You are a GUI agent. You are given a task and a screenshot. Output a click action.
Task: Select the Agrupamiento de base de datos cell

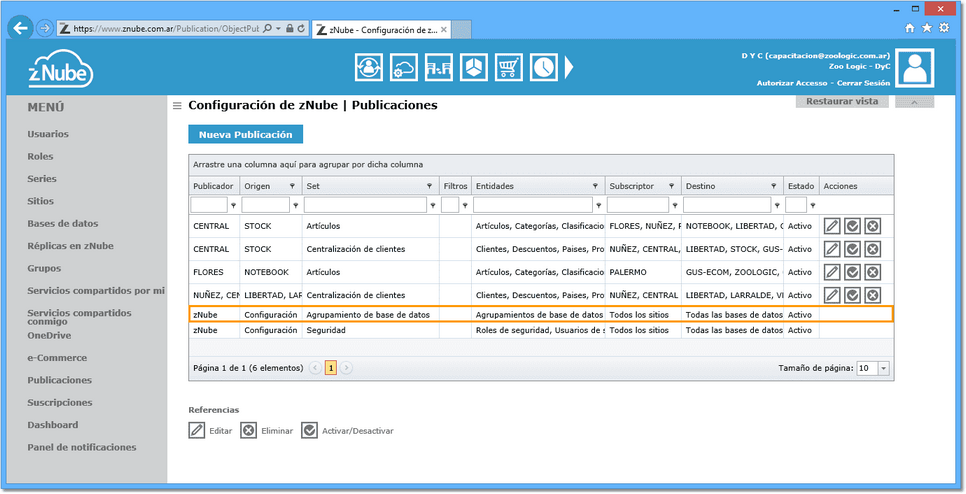point(370,315)
